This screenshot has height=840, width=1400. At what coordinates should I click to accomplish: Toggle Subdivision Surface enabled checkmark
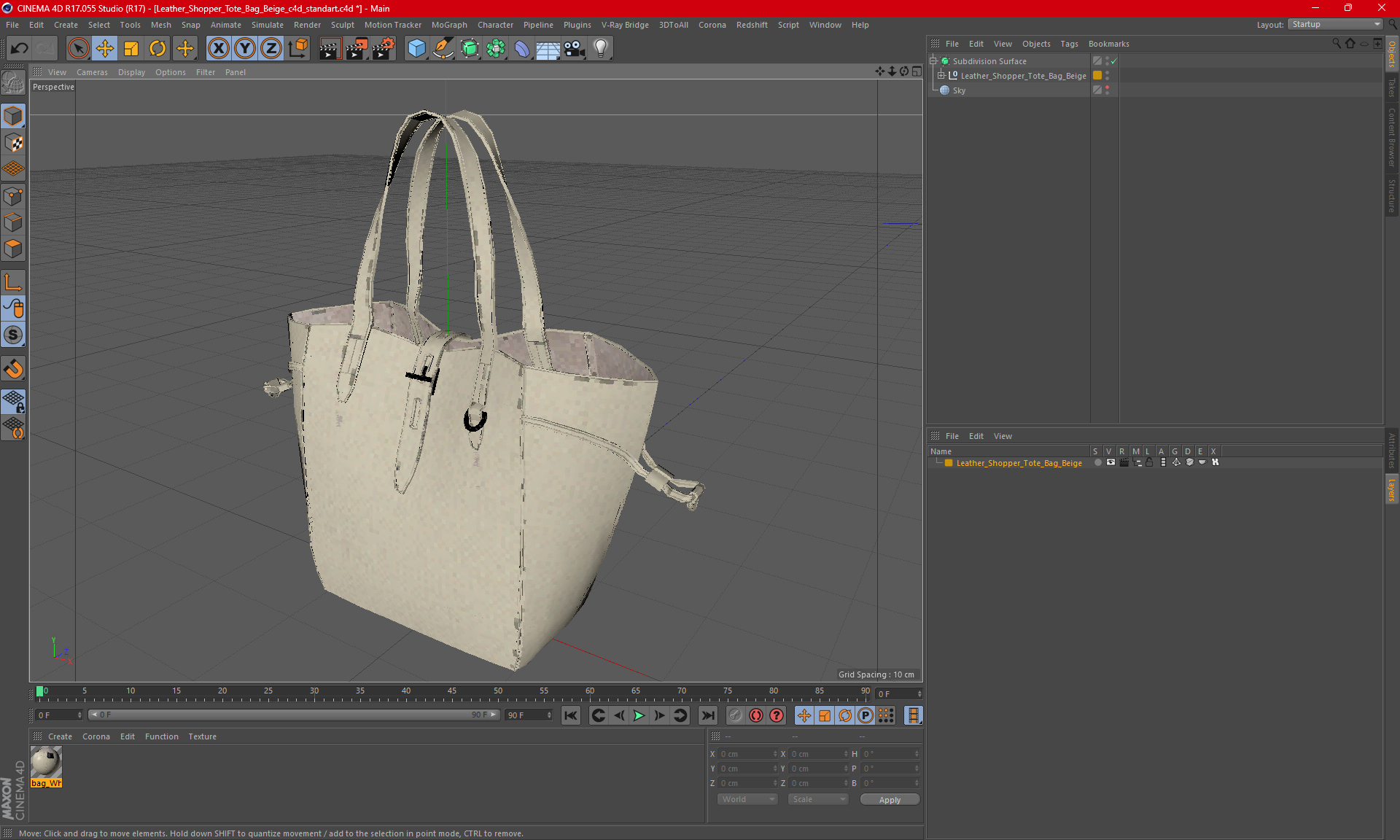[1113, 61]
